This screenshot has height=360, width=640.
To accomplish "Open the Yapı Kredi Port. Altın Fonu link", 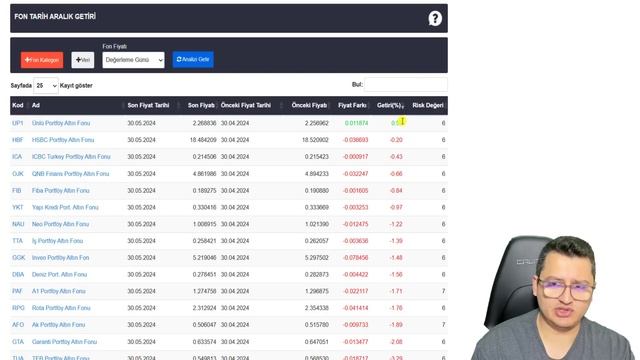I will (65, 207).
